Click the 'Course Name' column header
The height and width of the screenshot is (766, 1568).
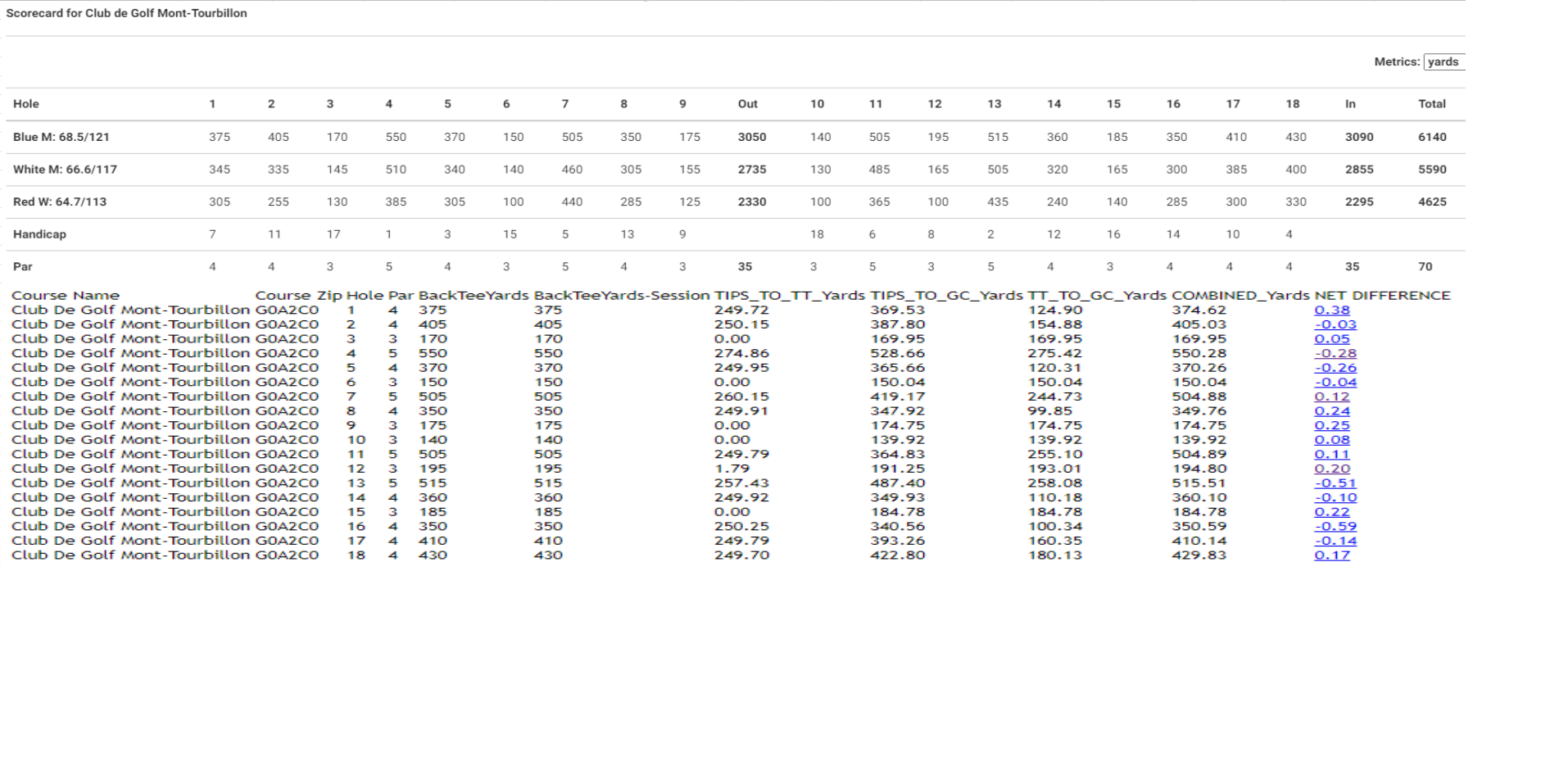click(x=66, y=296)
